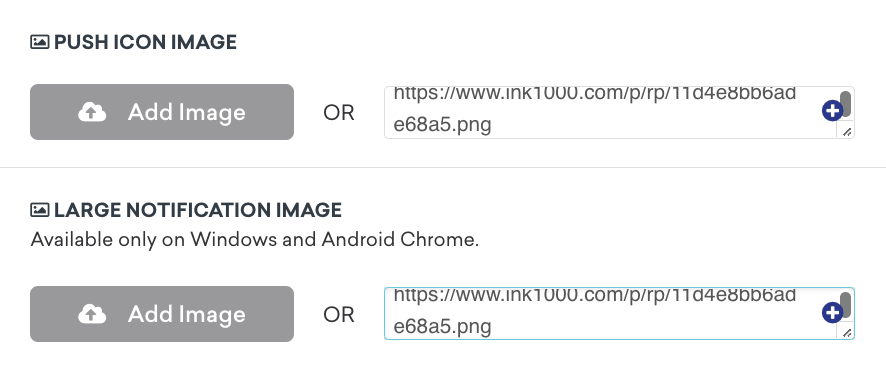This screenshot has height=375, width=886.
Task: Focus the large notification image URL field
Action: pyautogui.click(x=619, y=313)
